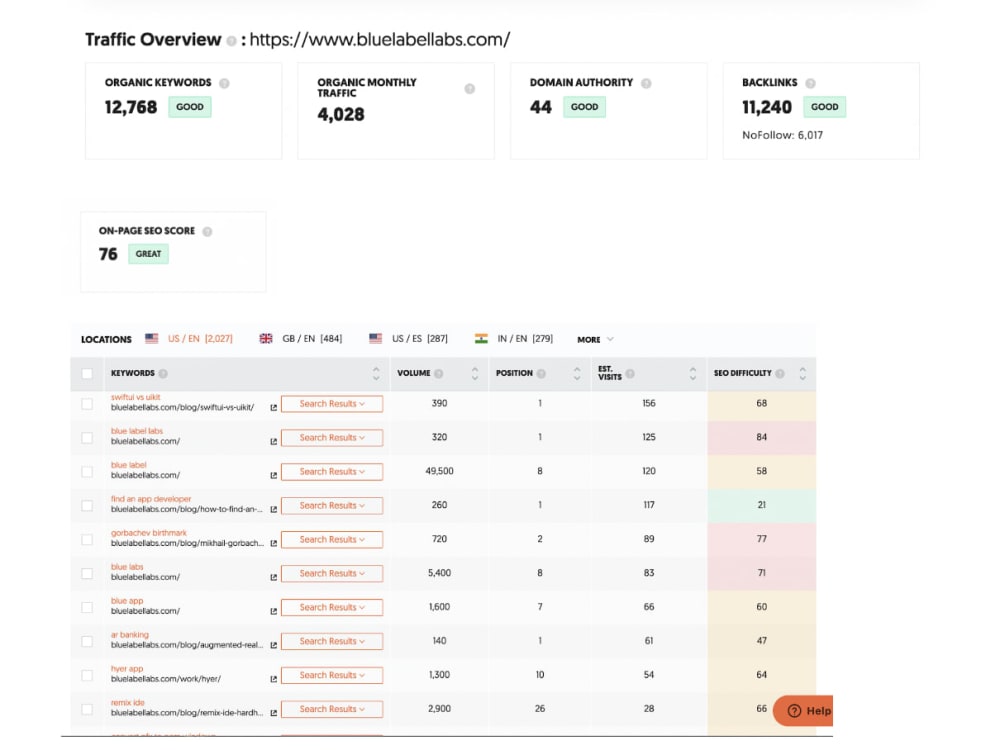Screen dimensions: 1000x750
Task: Click the volume value 49,500
Action: click(x=439, y=471)
